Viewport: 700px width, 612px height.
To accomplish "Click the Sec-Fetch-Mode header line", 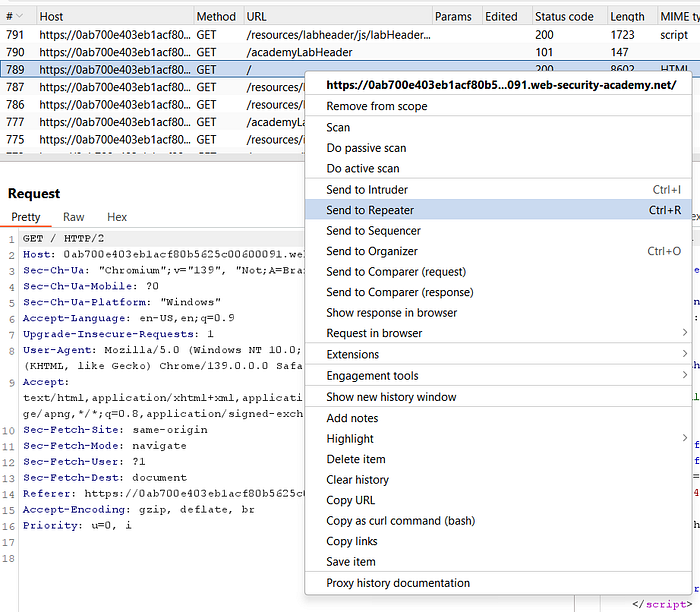I will [104, 446].
